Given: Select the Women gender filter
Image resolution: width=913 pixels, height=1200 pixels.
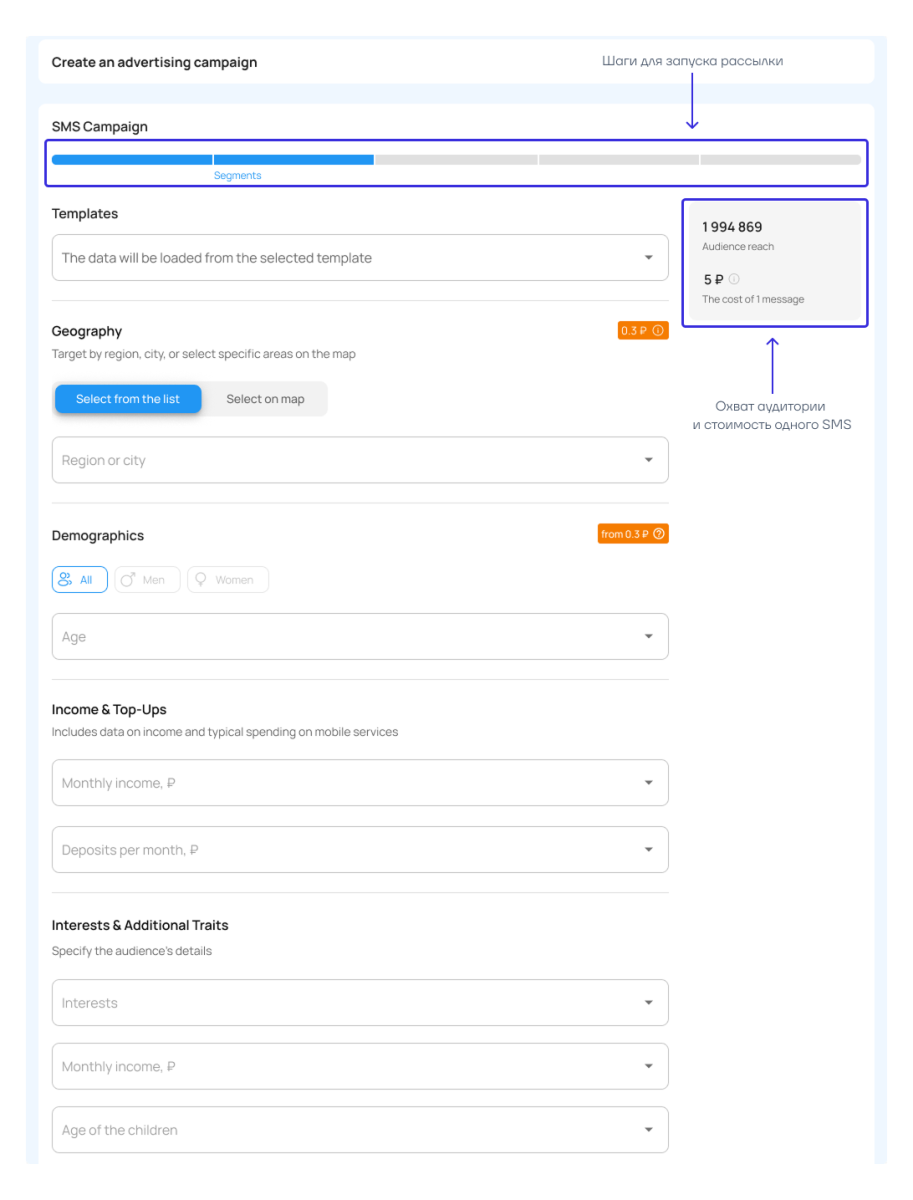Looking at the screenshot, I should [228, 580].
